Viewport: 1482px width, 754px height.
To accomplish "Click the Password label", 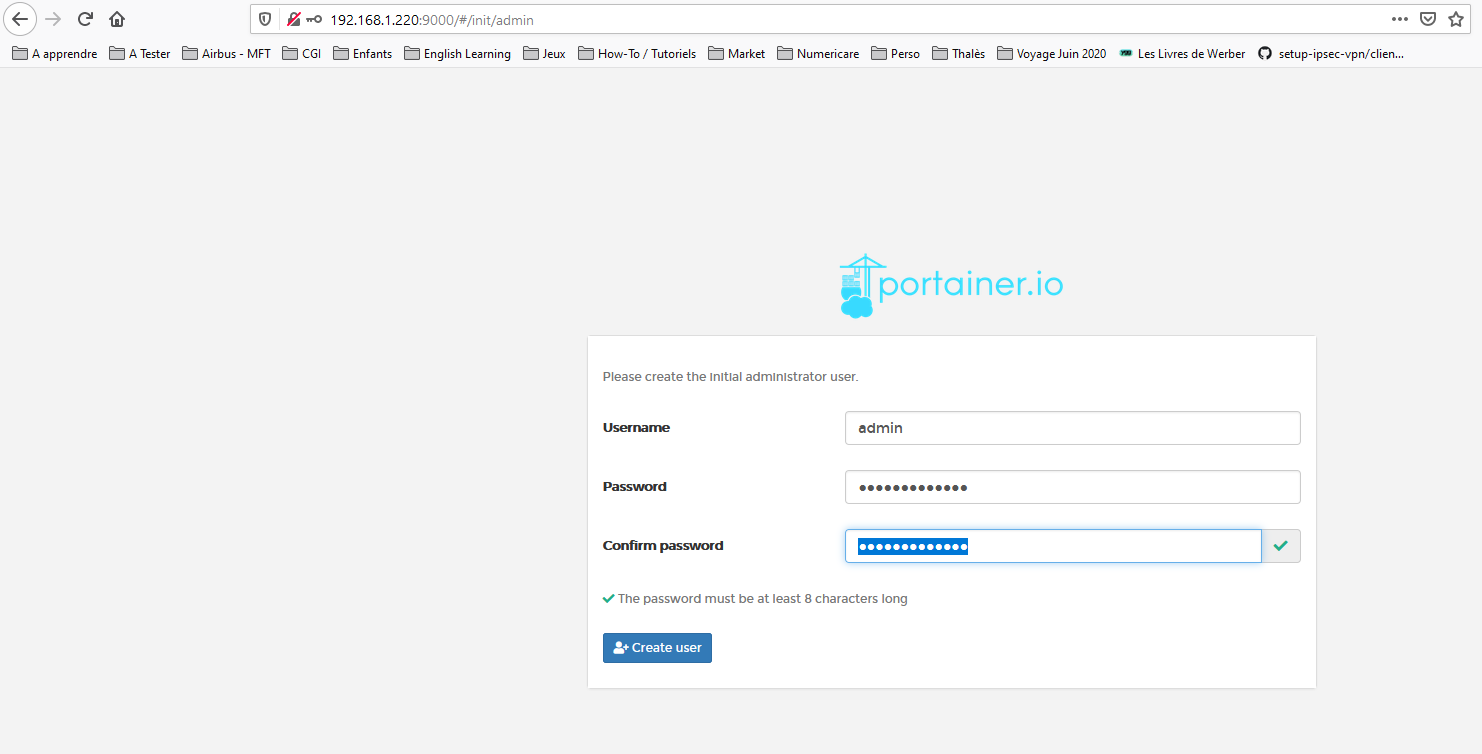I will [x=634, y=487].
